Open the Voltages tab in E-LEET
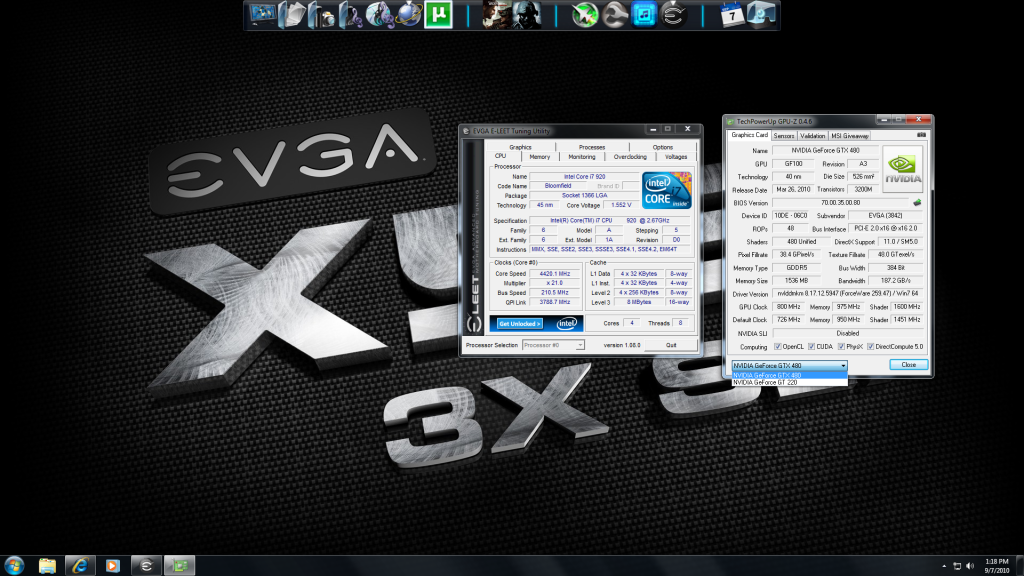Viewport: 1024px width, 576px height. point(676,157)
